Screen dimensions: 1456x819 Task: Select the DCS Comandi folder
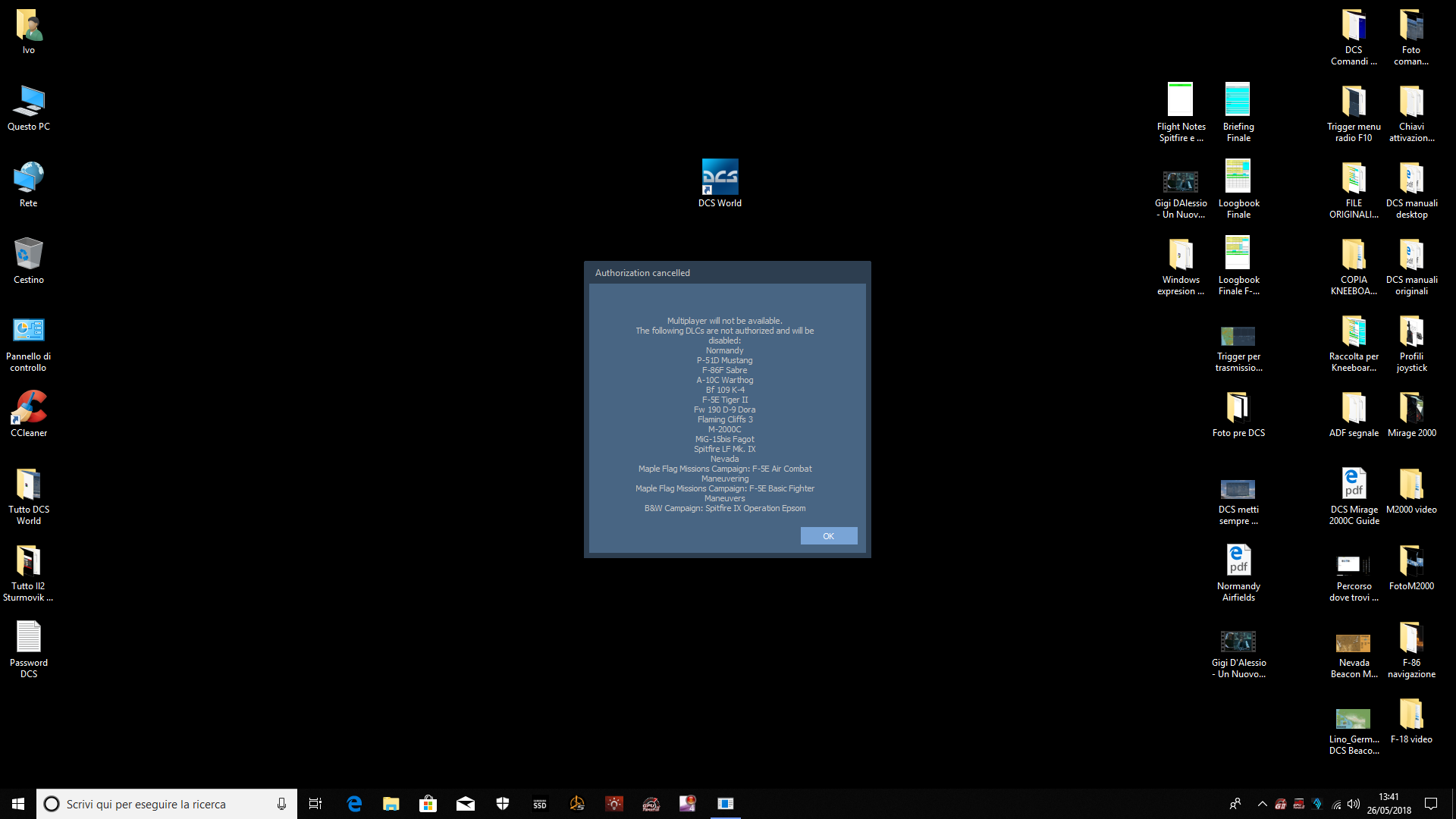coord(1354,37)
